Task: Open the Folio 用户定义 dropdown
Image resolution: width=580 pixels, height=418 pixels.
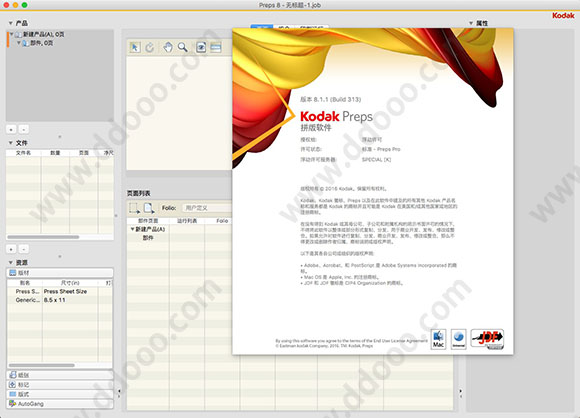Action: 207,208
